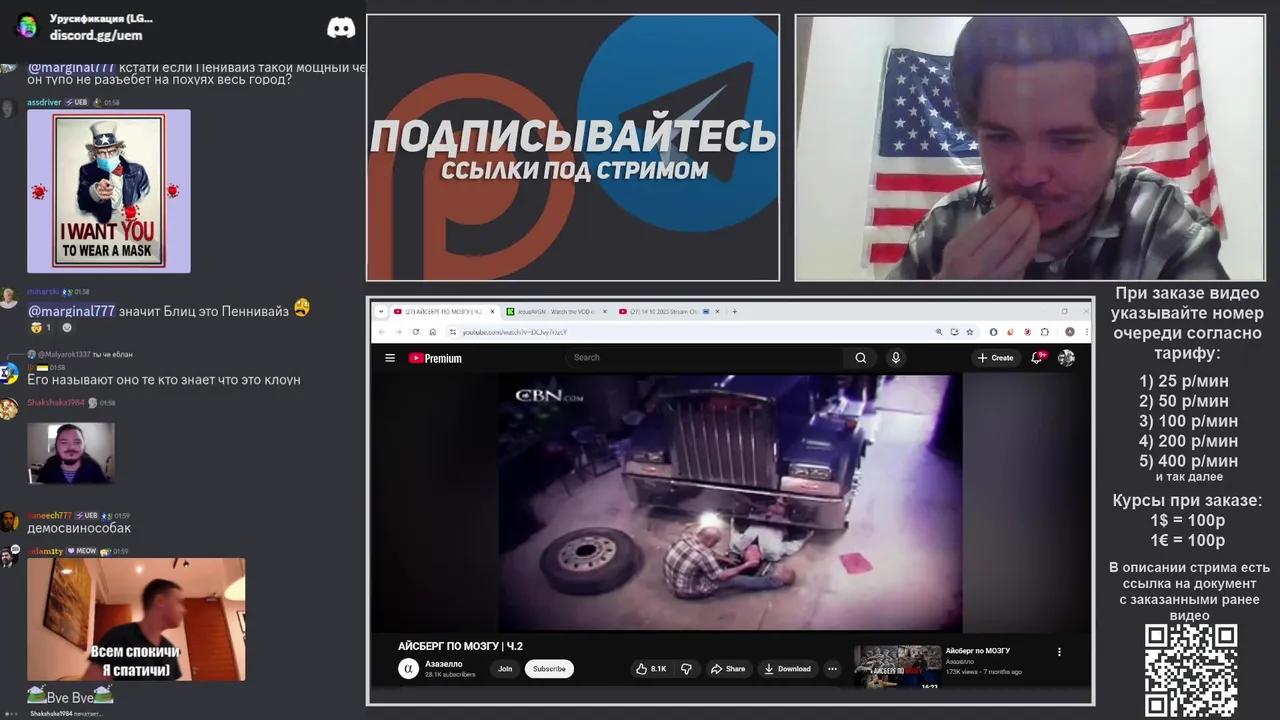This screenshot has width=1280, height=720.
Task: Open the Create dropdown on YouTube
Action: click(996, 358)
